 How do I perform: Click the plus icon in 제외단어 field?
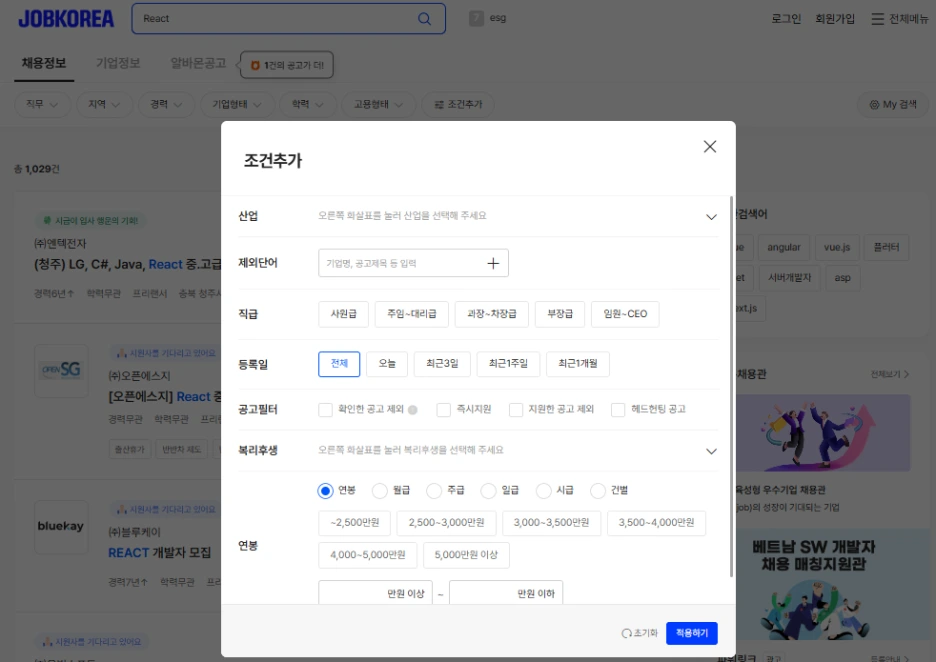(x=493, y=263)
